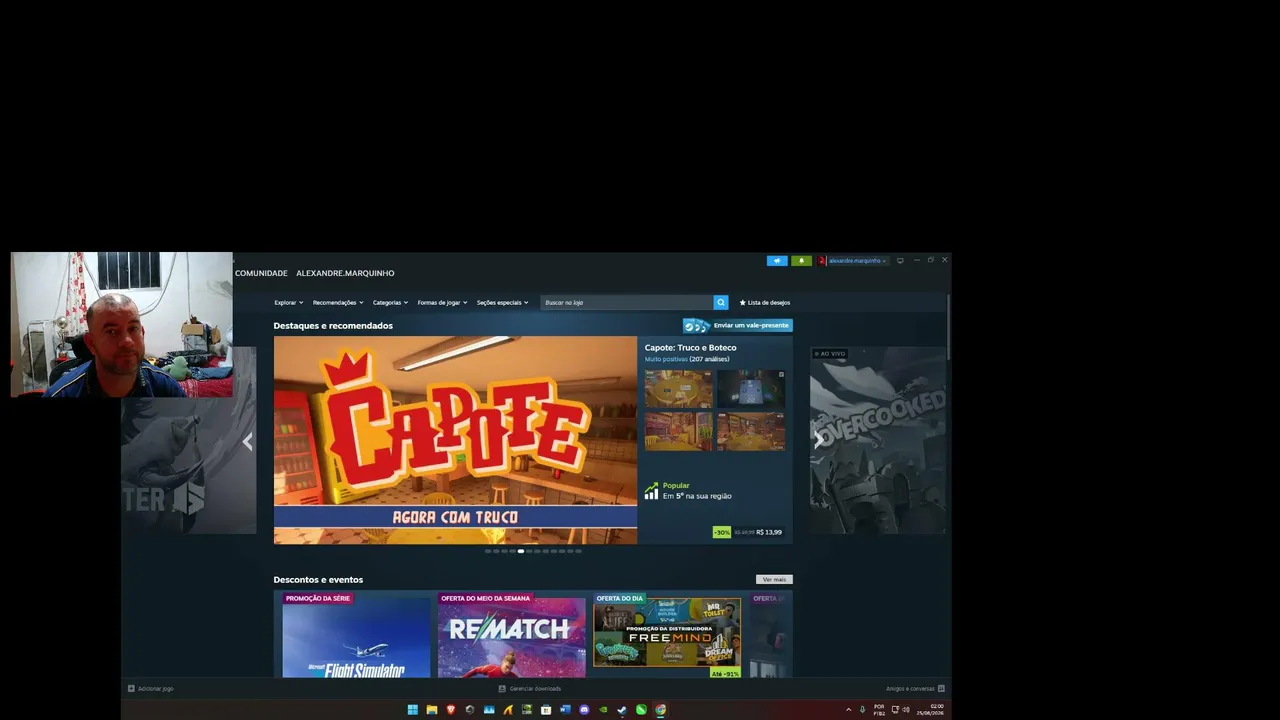This screenshot has height=720, width=1280.
Task: Open the REMATCH midweek offer card
Action: click(511, 634)
